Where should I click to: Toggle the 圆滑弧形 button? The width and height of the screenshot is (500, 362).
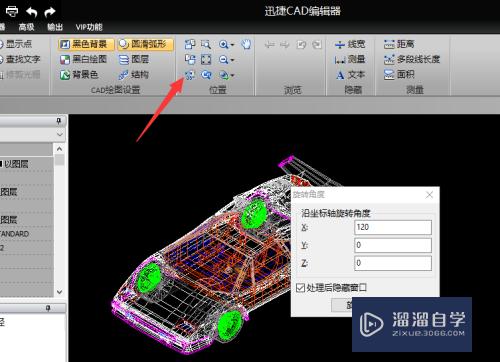click(146, 44)
